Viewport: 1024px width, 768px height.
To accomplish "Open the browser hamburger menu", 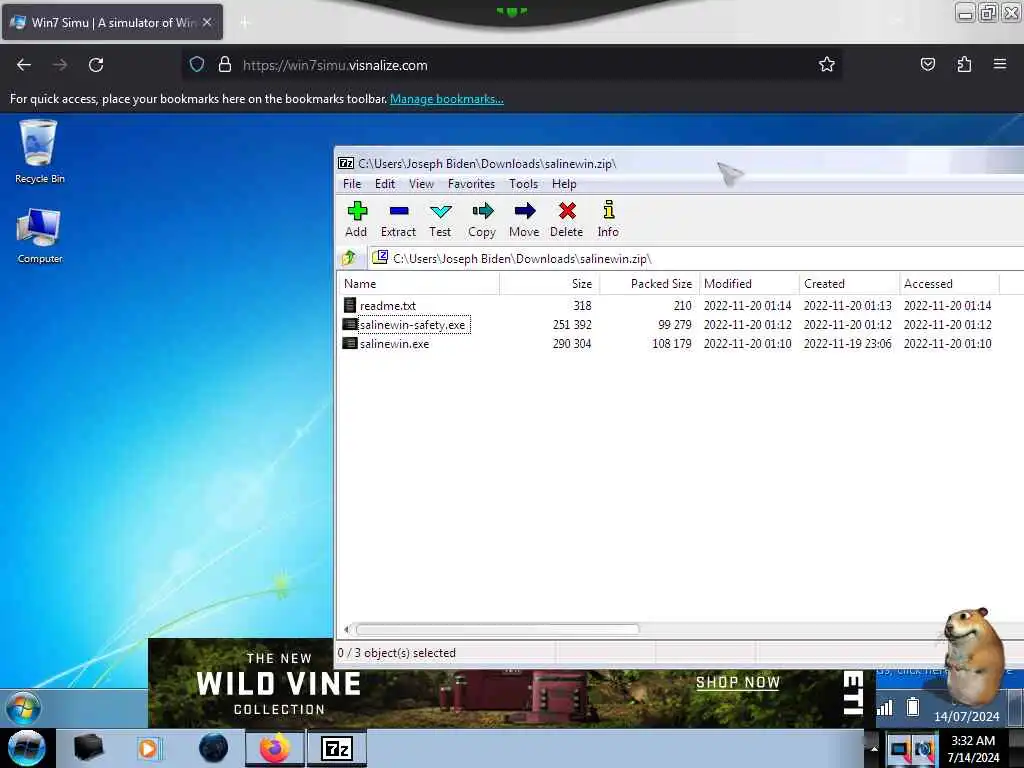I will [x=1000, y=64].
